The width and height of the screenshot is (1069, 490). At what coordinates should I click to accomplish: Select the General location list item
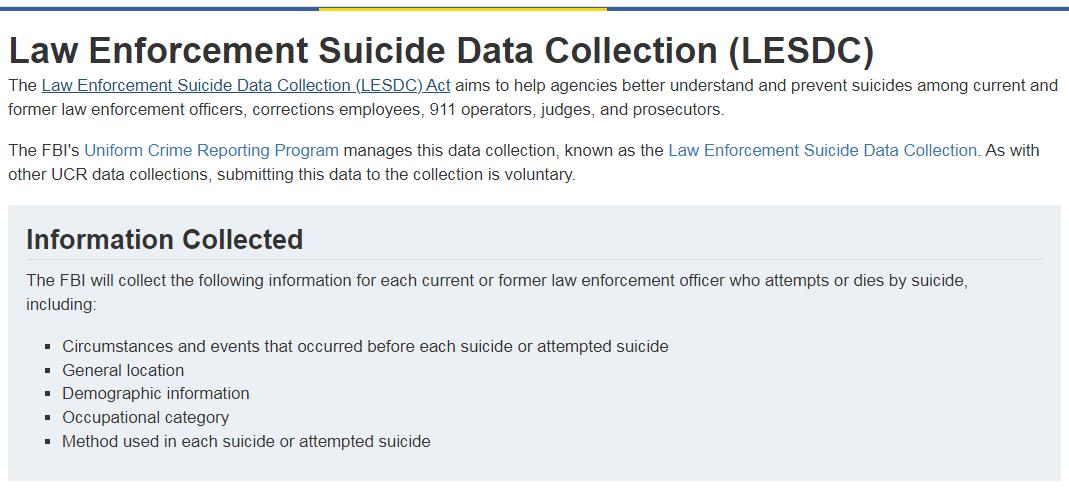123,370
